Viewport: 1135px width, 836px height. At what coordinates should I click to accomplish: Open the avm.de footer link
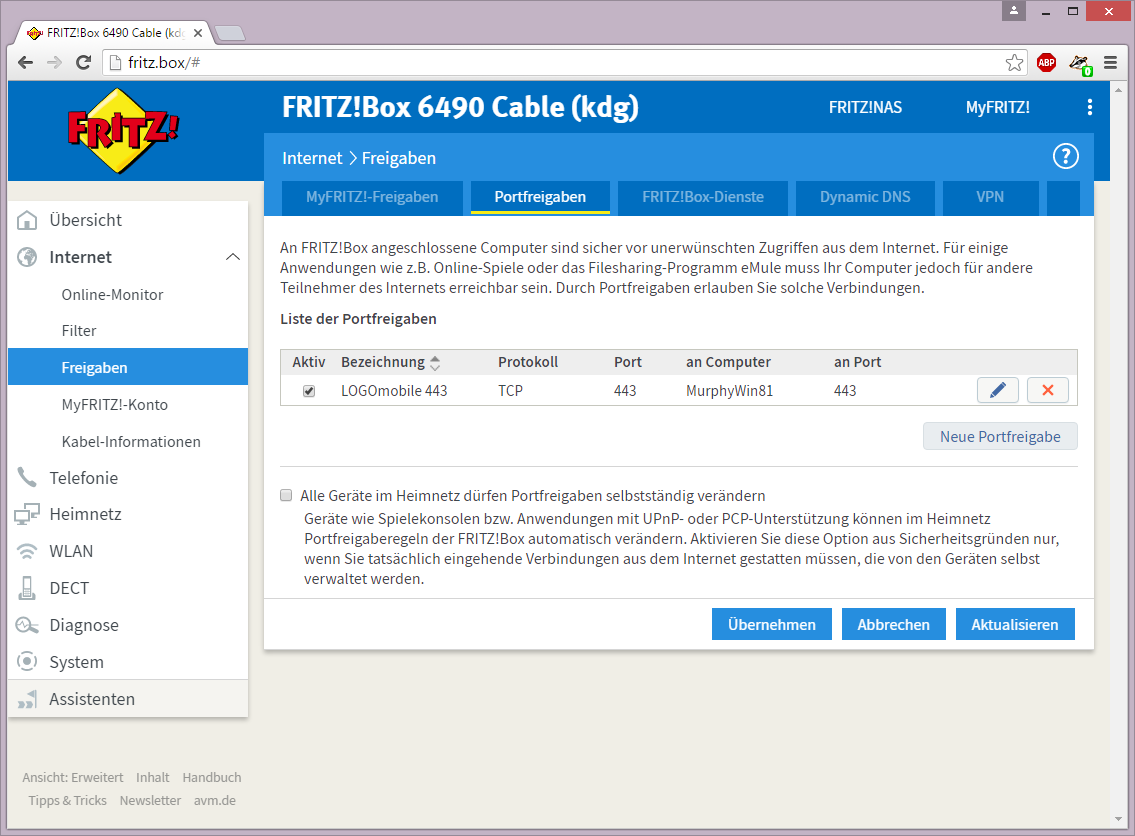coord(215,801)
